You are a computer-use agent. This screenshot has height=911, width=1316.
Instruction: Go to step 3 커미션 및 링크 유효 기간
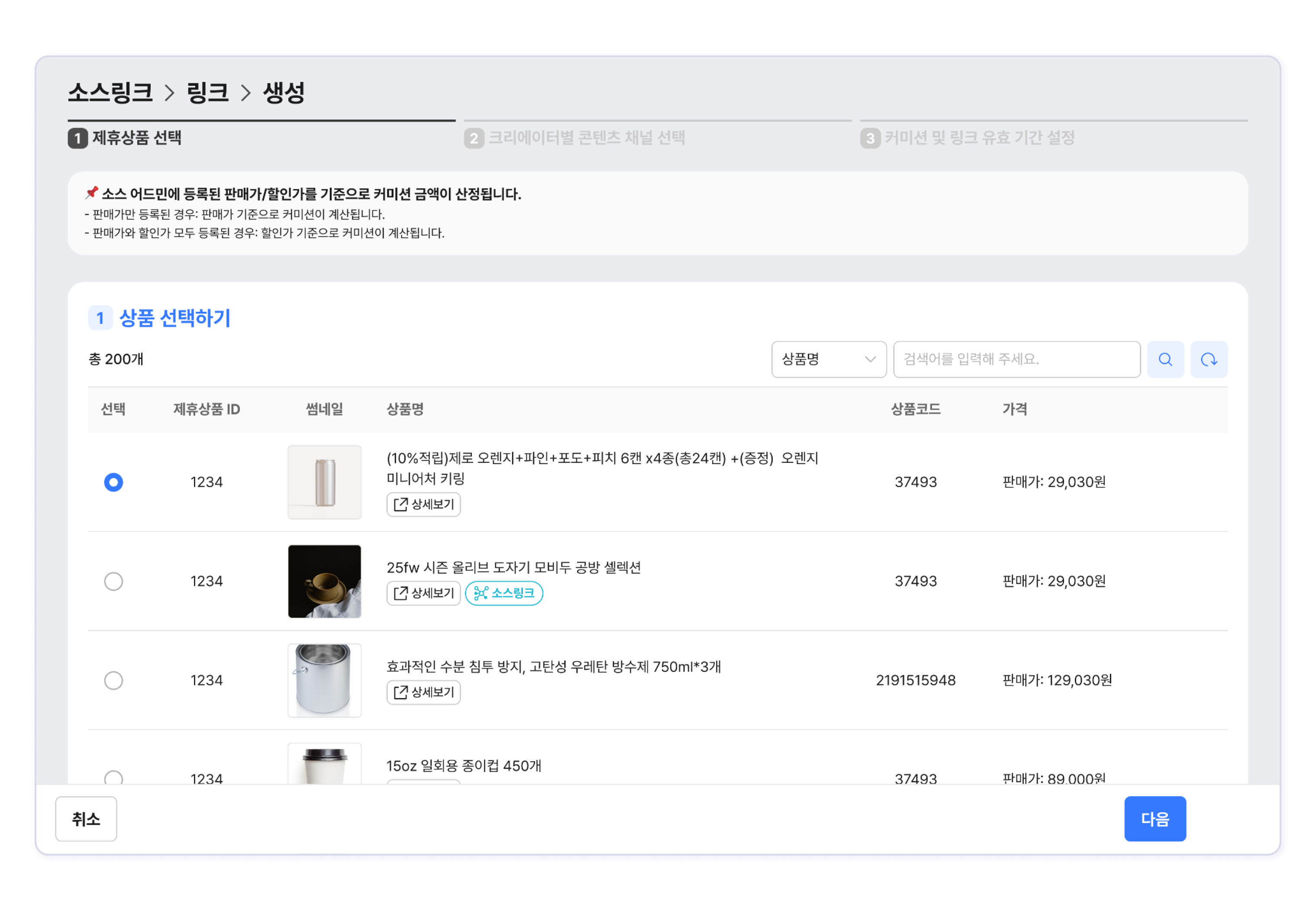coord(968,138)
